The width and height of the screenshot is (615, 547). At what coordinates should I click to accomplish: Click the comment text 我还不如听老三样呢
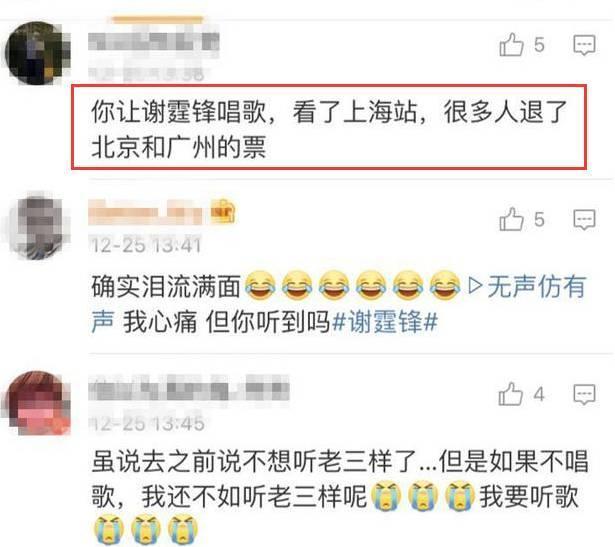254,497
